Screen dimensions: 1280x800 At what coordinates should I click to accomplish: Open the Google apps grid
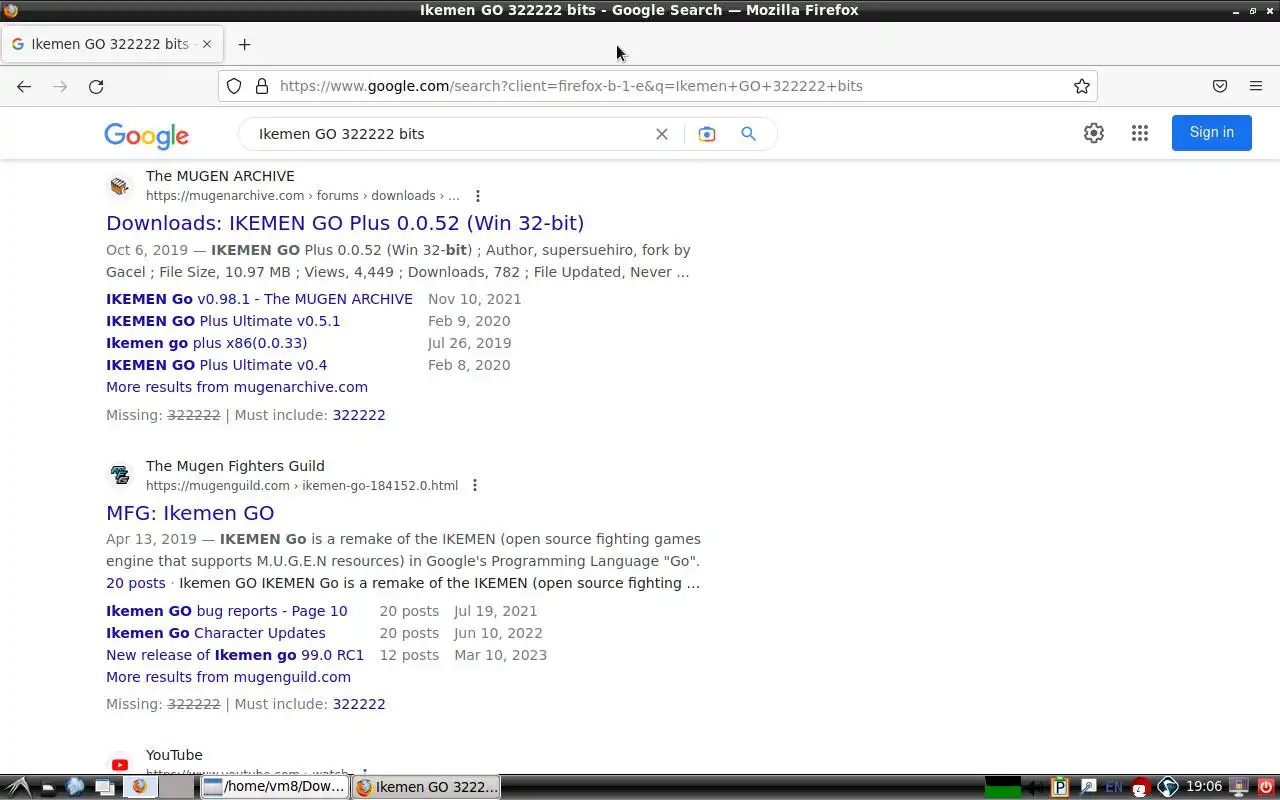pyautogui.click(x=1140, y=133)
